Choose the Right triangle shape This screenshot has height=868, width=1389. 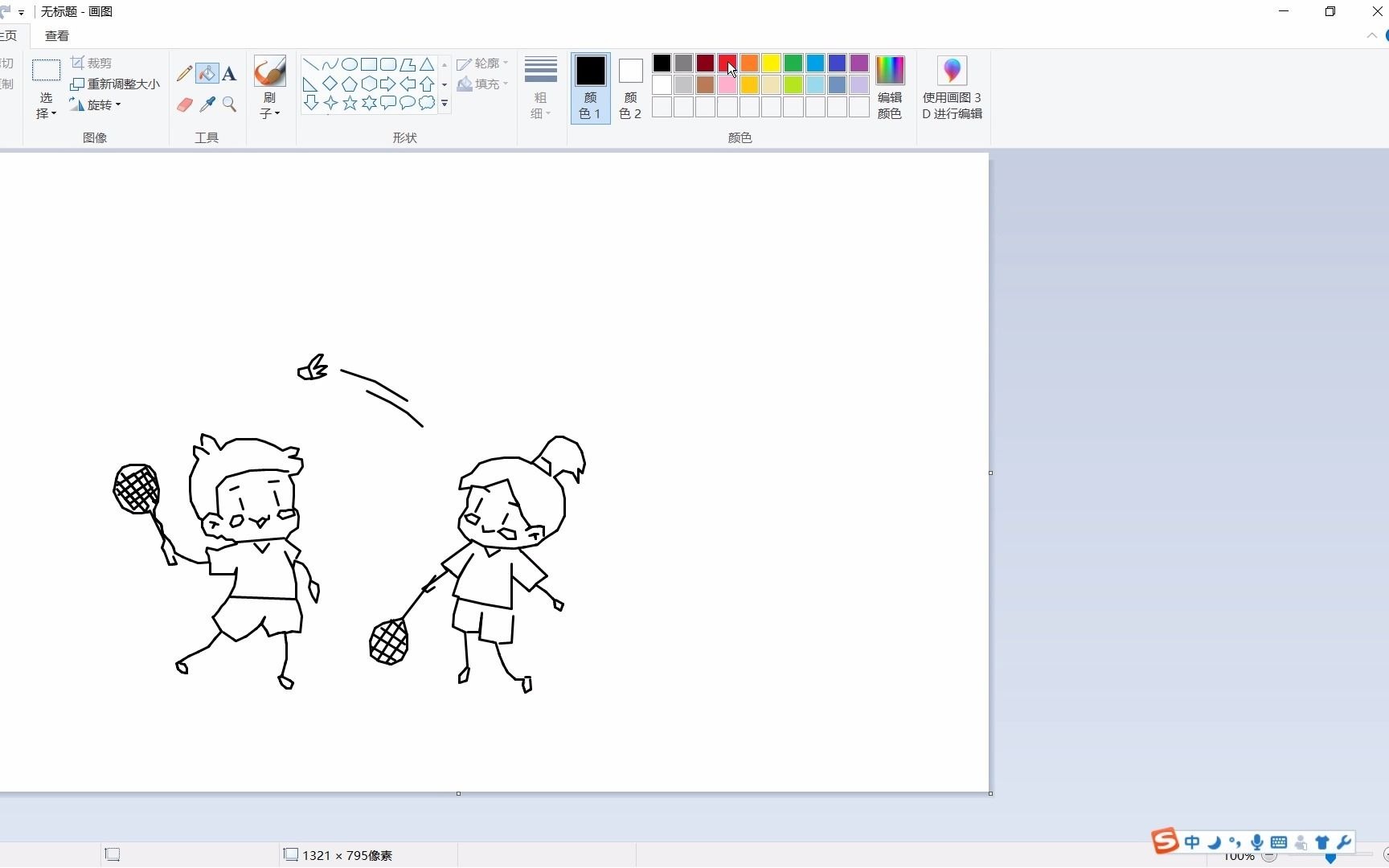pyautogui.click(x=310, y=84)
